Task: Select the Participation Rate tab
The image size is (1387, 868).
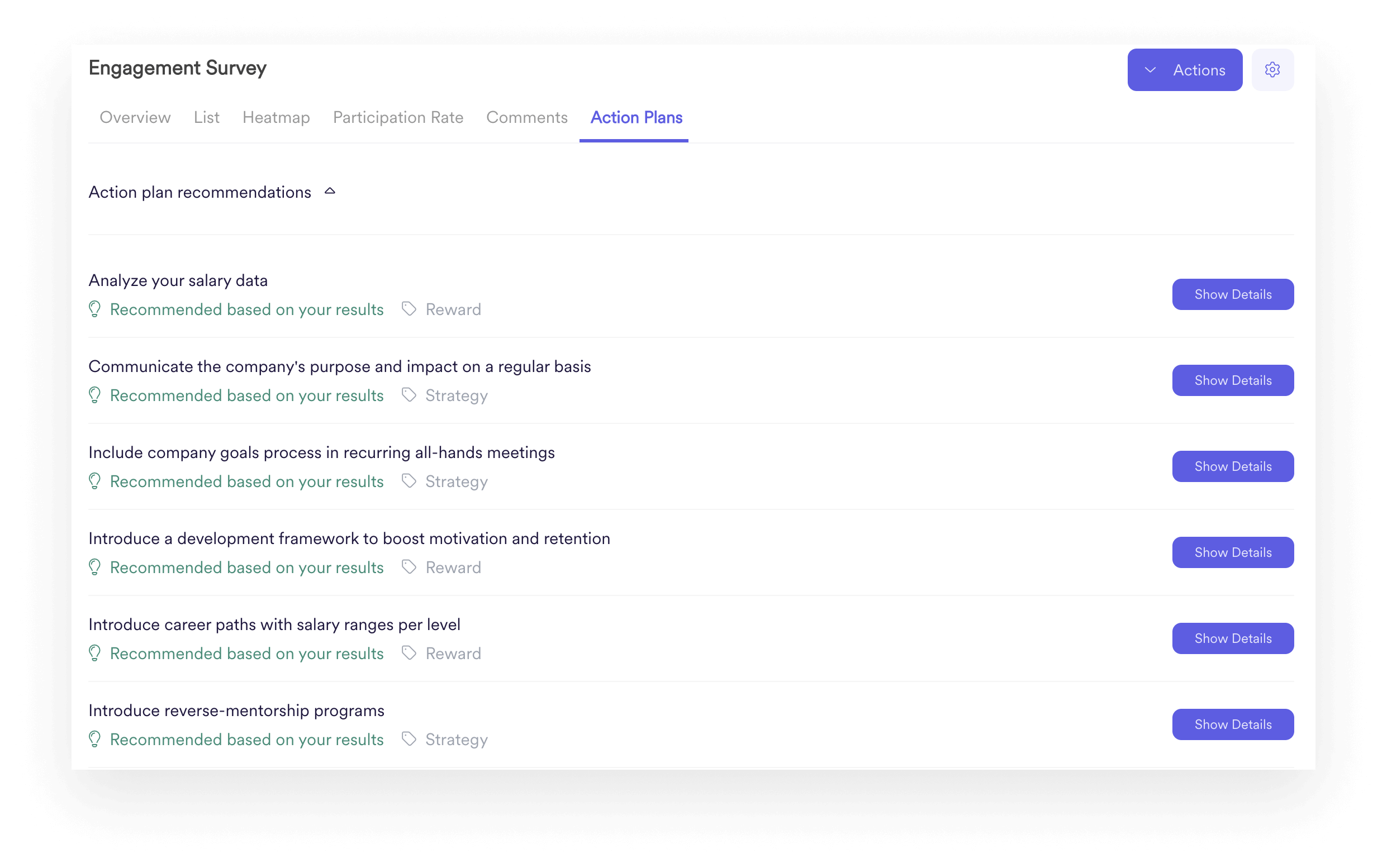Action: pyautogui.click(x=397, y=117)
